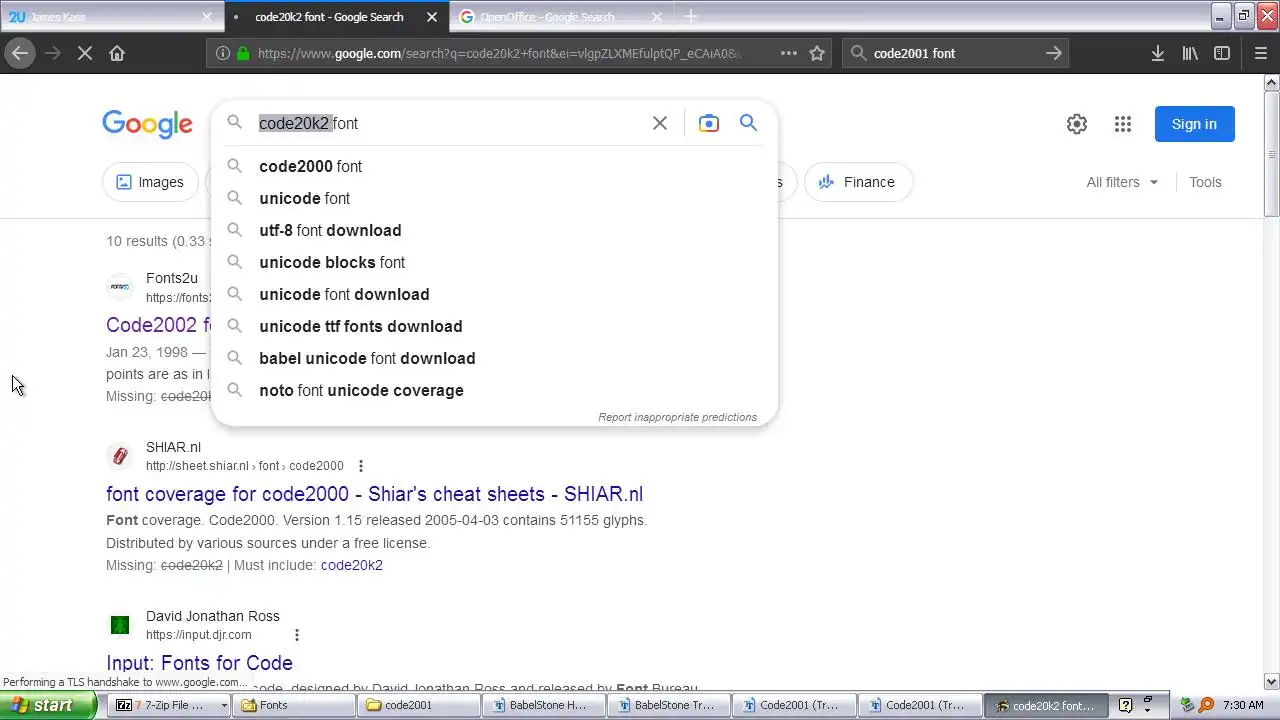Open page actions three-dot menu in address bar

click(x=788, y=53)
